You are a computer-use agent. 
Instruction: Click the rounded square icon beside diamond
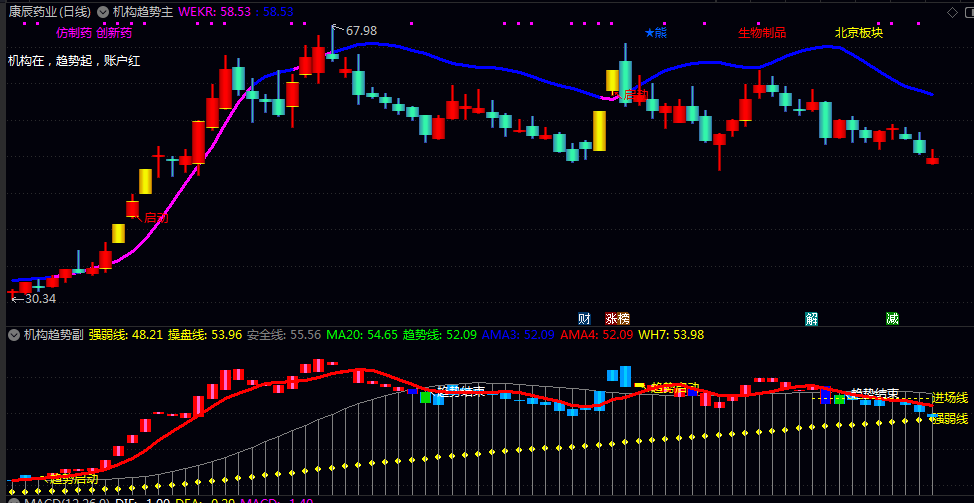tap(968, 12)
